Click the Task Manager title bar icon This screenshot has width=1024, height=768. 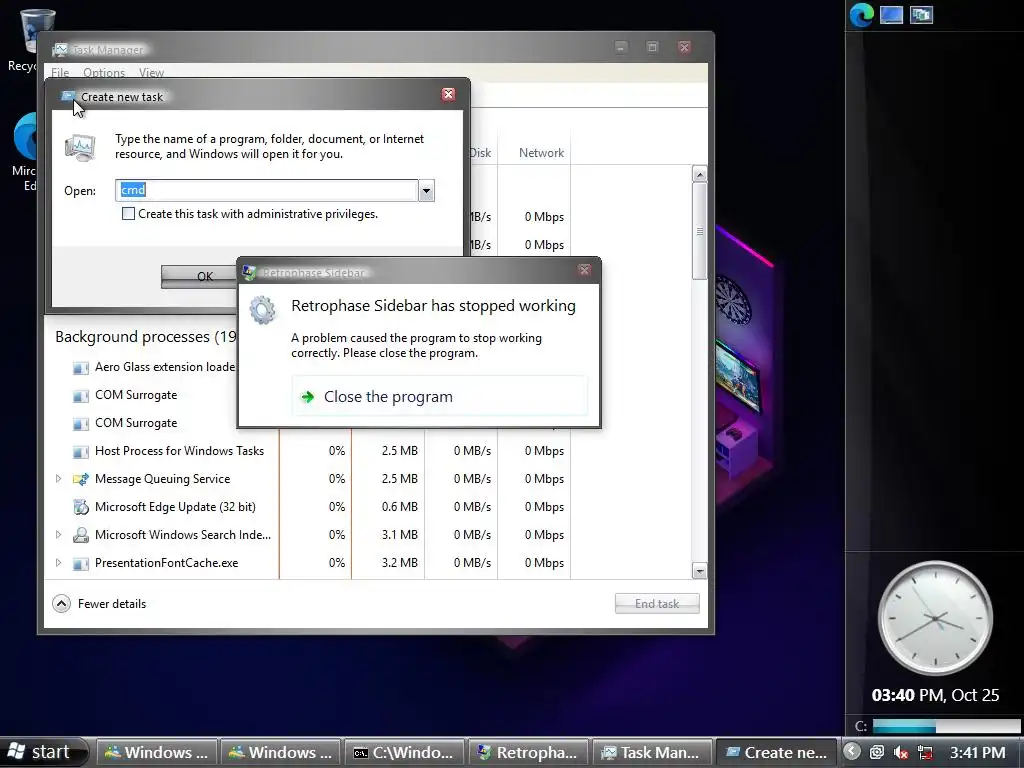tap(61, 50)
